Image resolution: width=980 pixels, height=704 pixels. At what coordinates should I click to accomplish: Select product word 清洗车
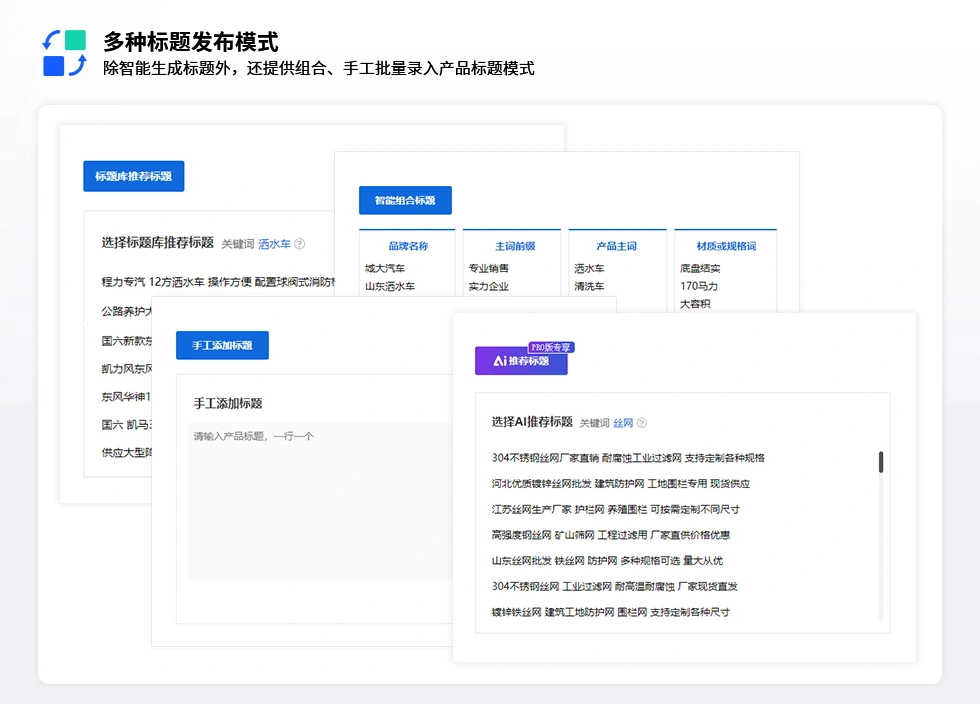589,286
